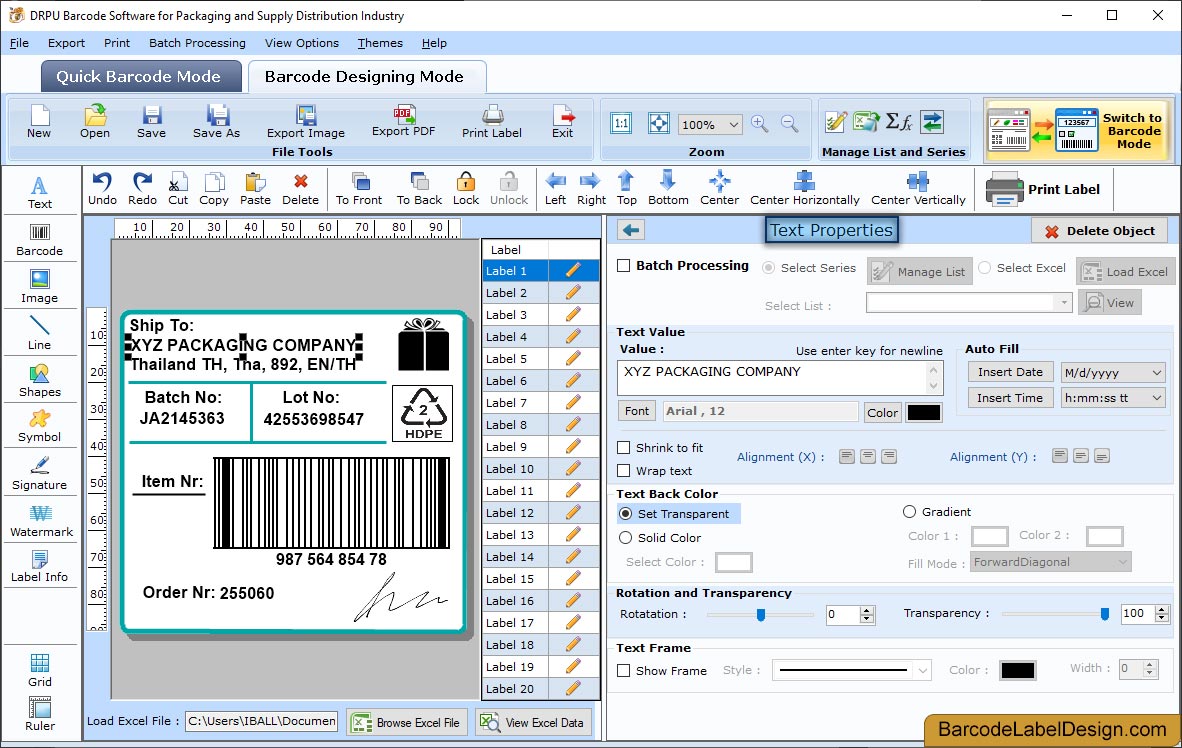Click the Insert Date button
1182x748 pixels.
(1010, 372)
